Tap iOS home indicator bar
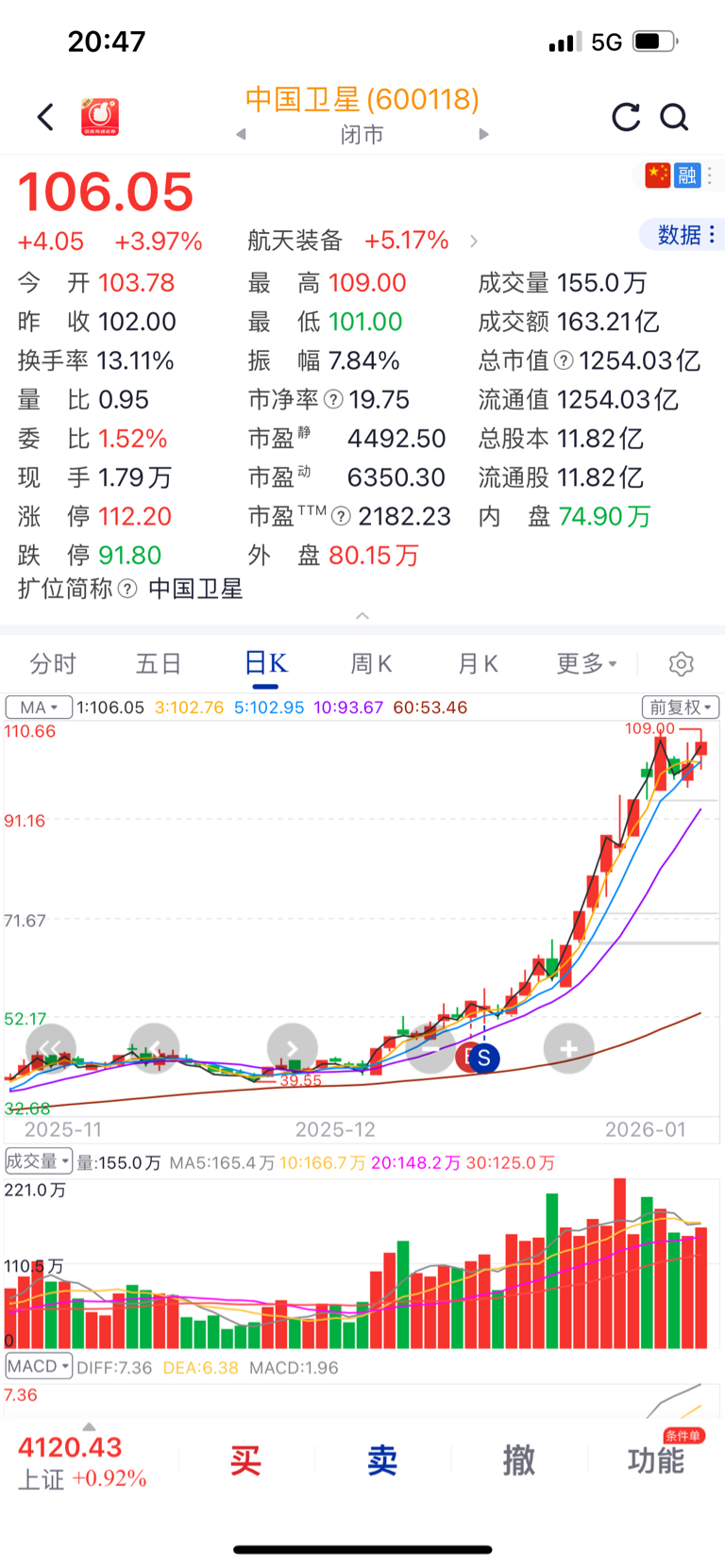The height and width of the screenshot is (1568, 725). click(x=362, y=1549)
